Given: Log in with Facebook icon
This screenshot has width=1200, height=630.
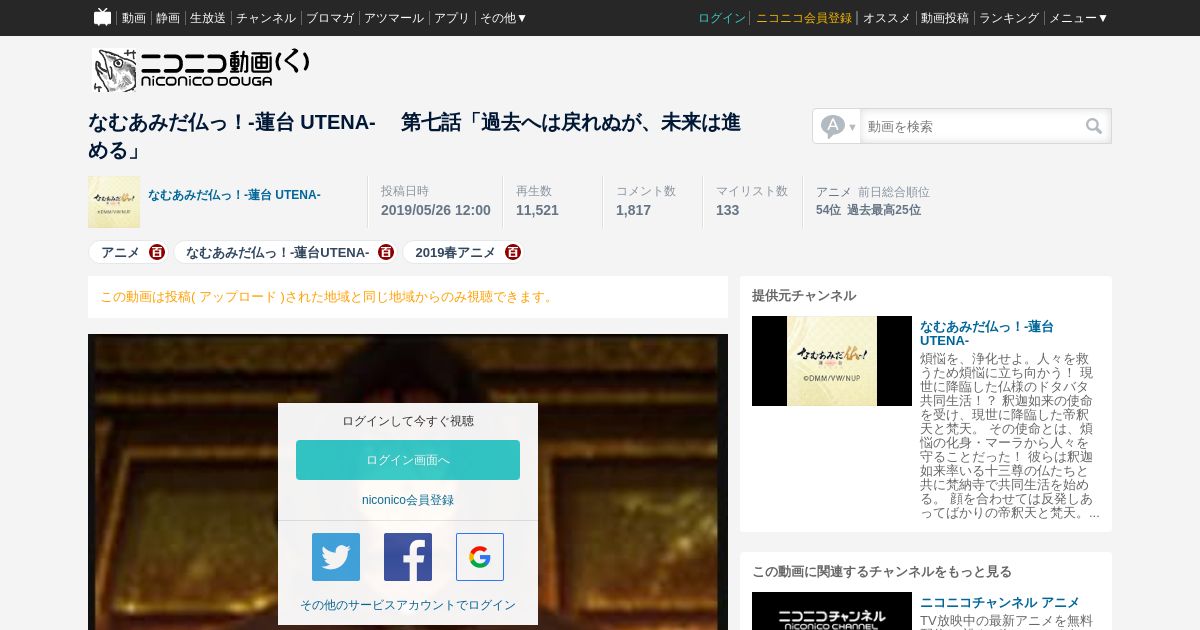Looking at the screenshot, I should [408, 557].
